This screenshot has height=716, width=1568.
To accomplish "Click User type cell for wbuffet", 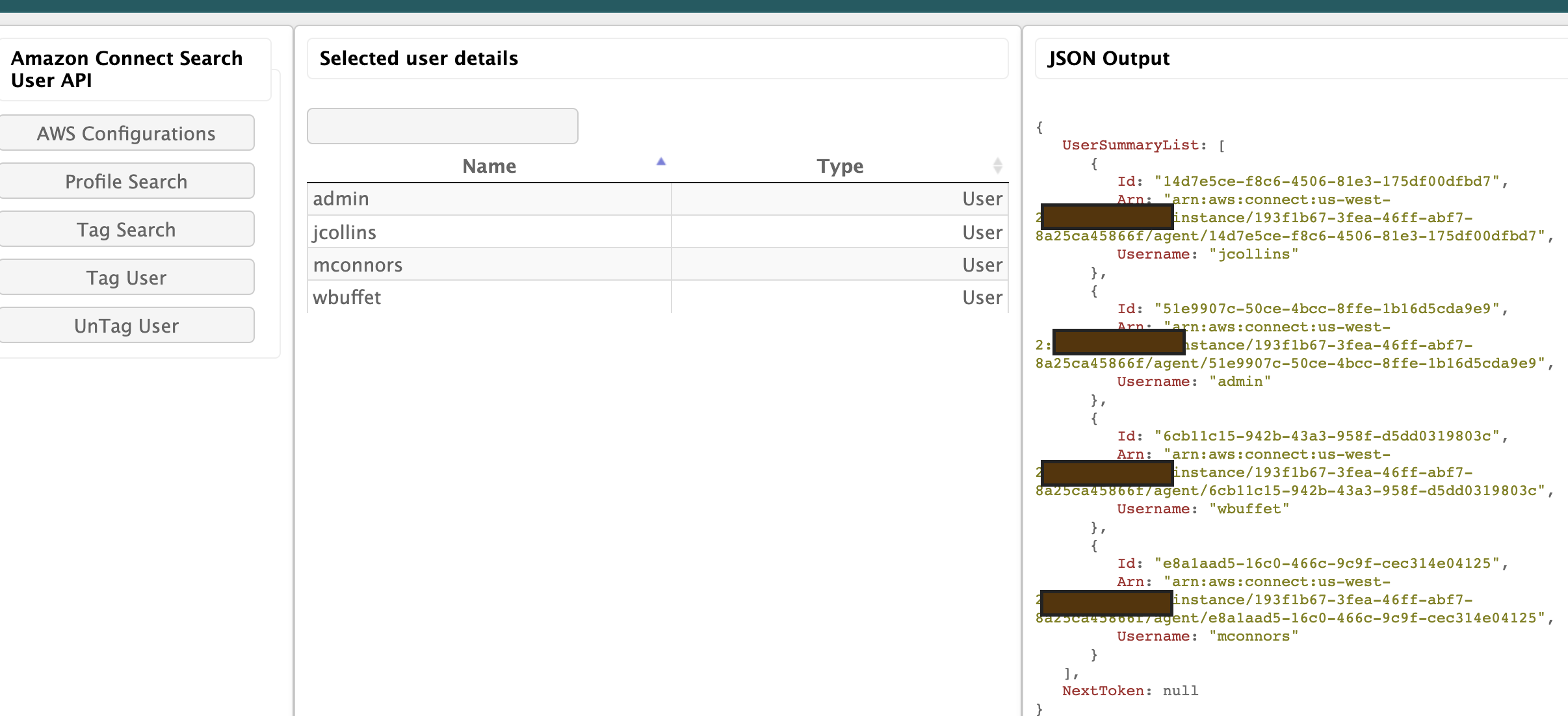I will (982, 297).
